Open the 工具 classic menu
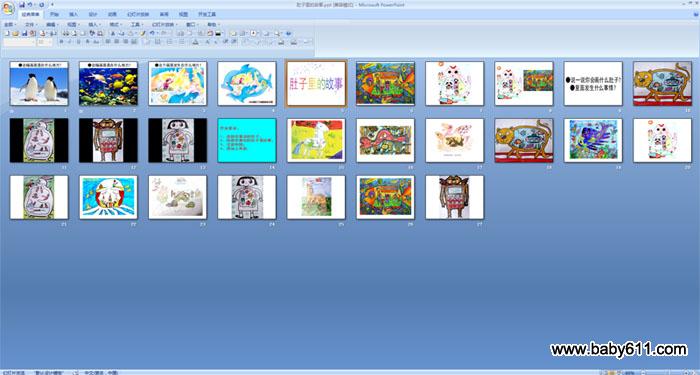 (x=137, y=25)
